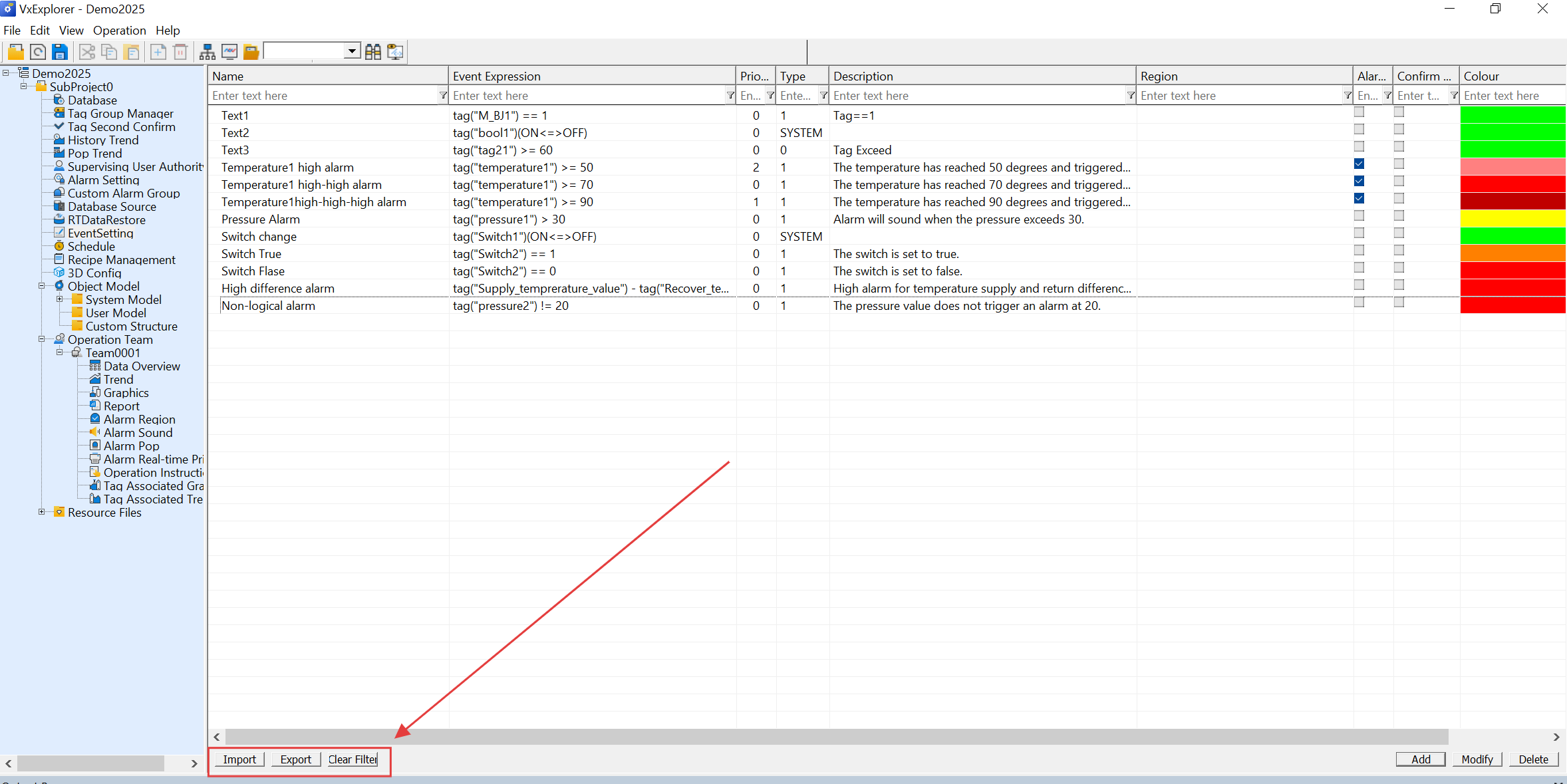Check confirm checkbox for Text2 row
This screenshot has width=1567, height=784.
click(1399, 129)
